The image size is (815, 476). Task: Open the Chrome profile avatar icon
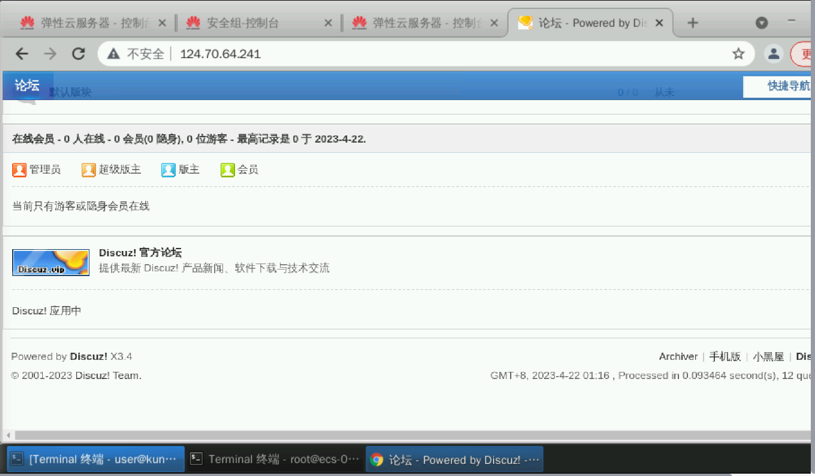pyautogui.click(x=773, y=54)
